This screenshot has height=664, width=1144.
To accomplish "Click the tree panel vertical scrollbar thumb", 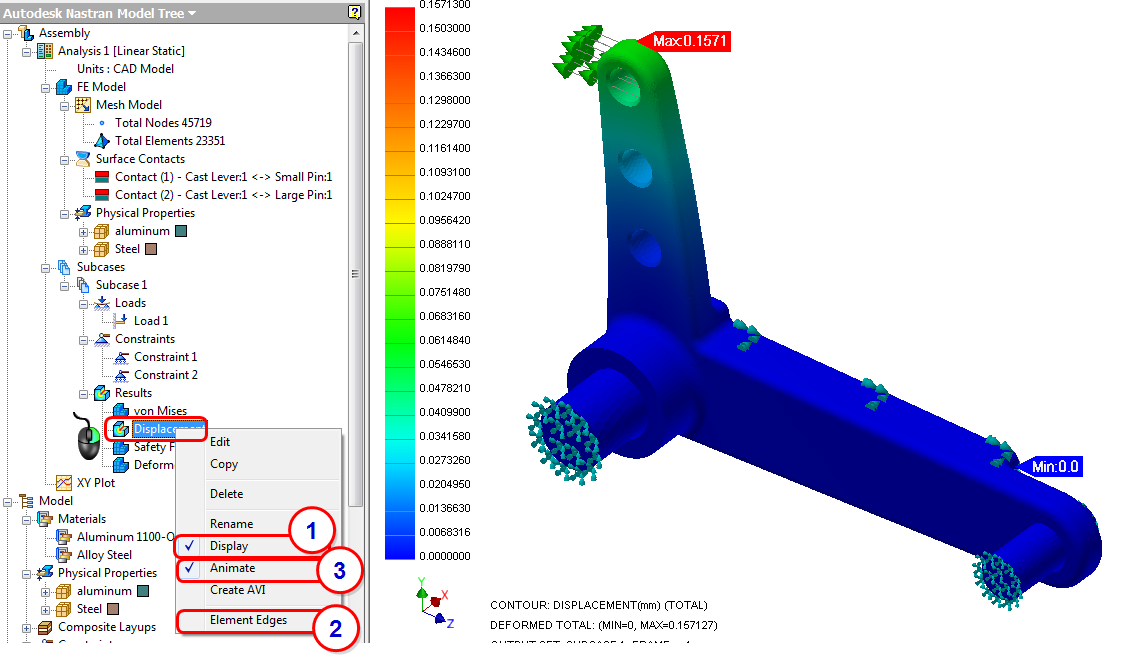I will click(355, 274).
